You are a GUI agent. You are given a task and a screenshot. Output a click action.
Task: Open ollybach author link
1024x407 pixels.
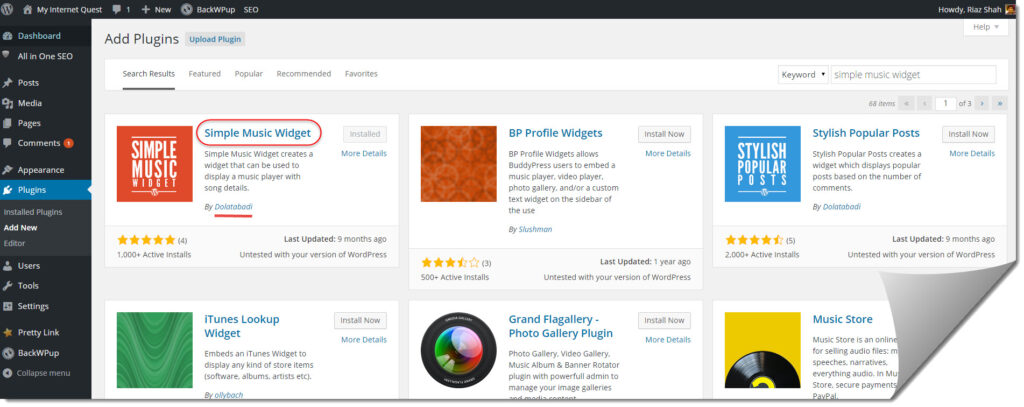(231, 395)
